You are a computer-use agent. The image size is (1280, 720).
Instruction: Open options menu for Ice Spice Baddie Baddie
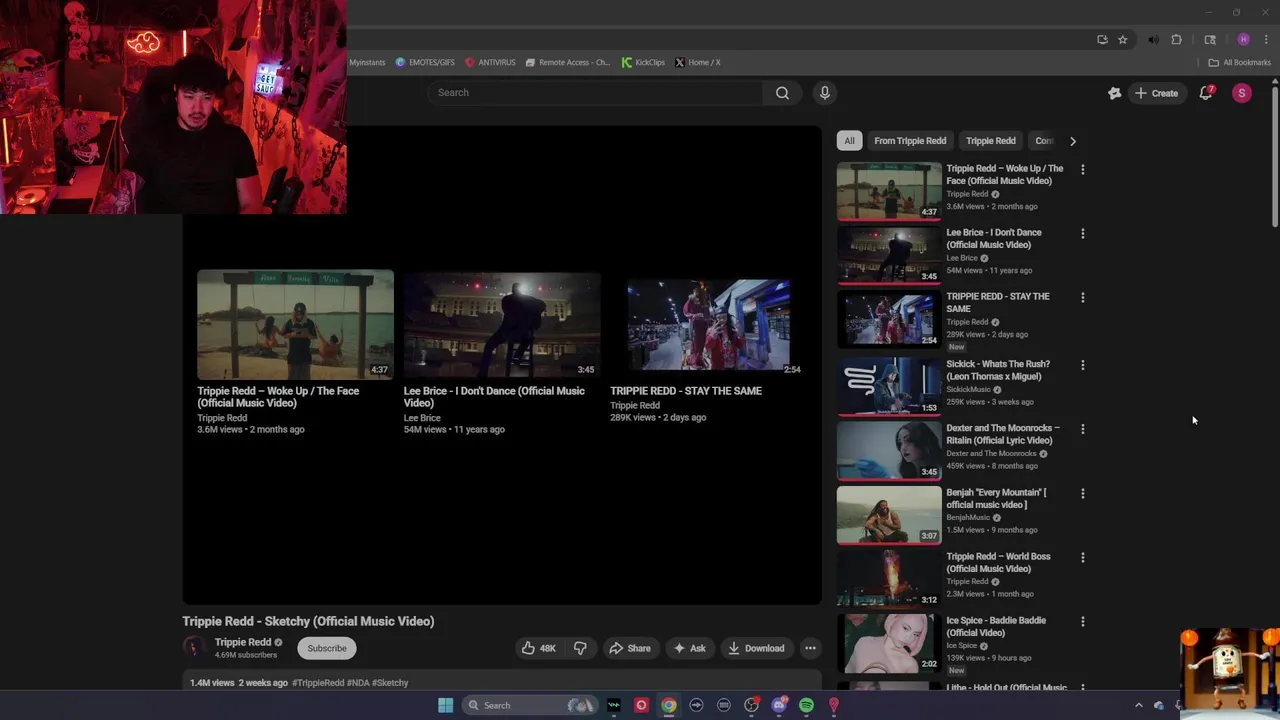coord(1082,621)
